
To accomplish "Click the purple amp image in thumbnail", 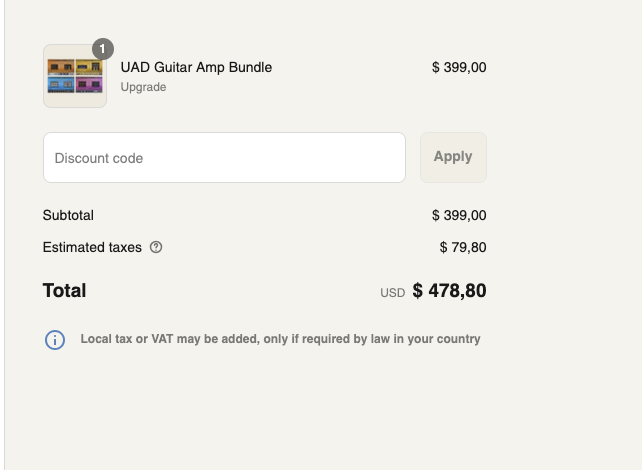I will pyautogui.click(x=89, y=85).
